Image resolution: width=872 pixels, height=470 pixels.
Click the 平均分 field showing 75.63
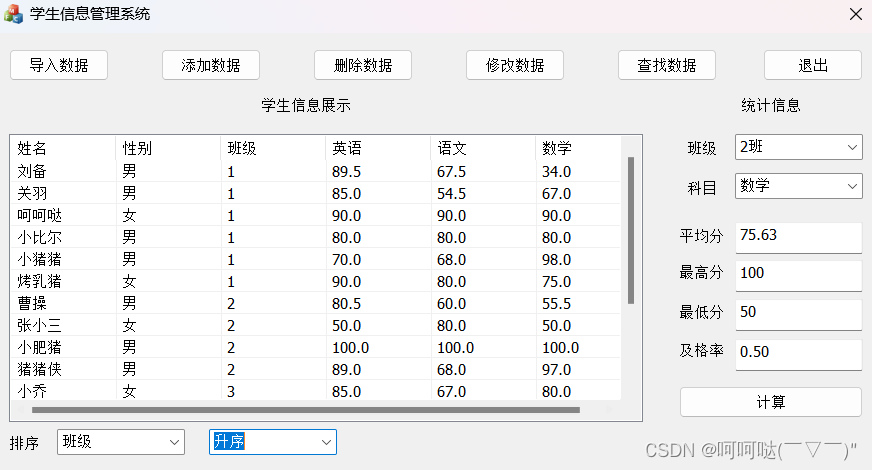[799, 238]
